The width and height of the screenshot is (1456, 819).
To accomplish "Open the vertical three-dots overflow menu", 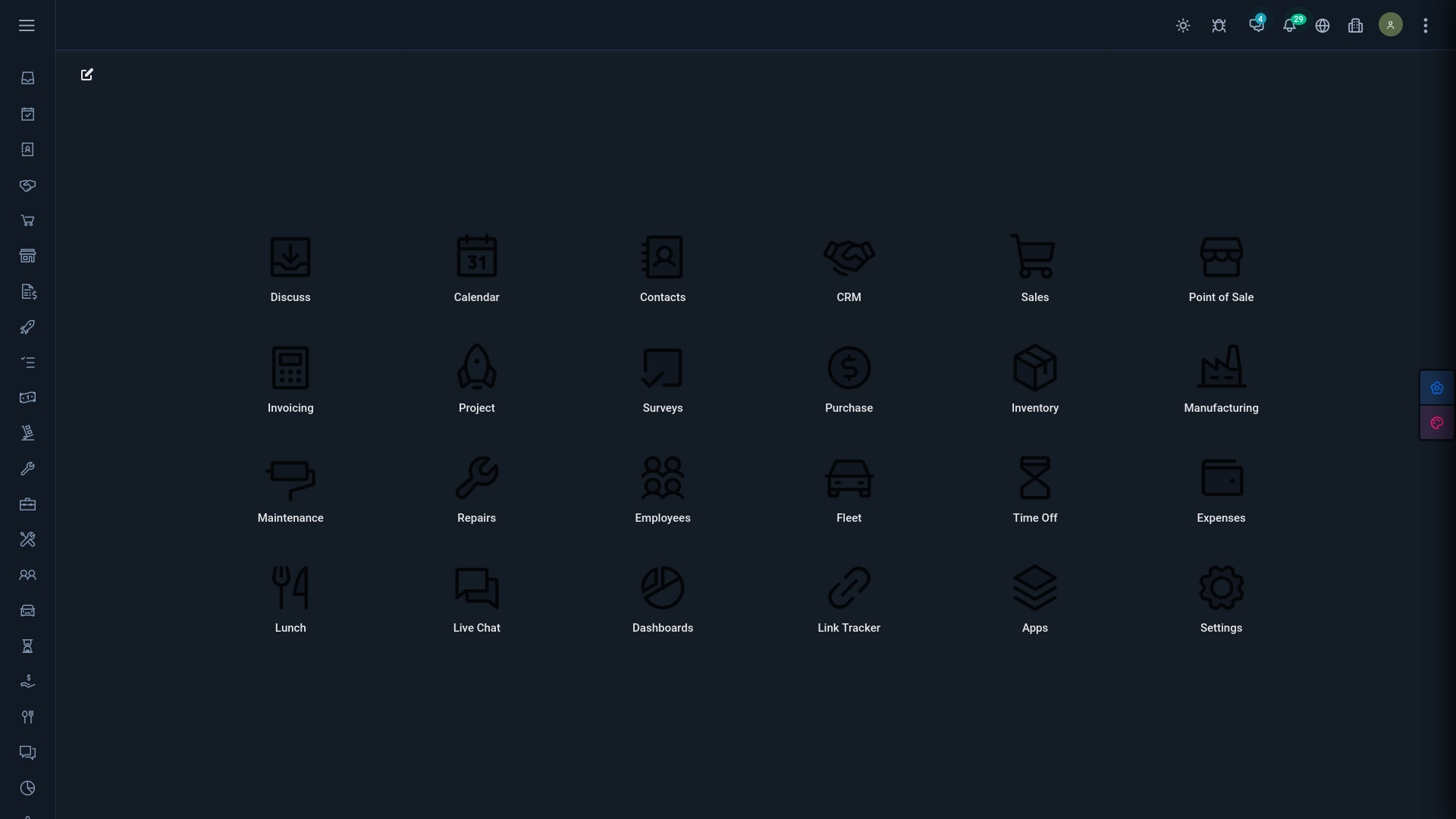I will click(1425, 26).
